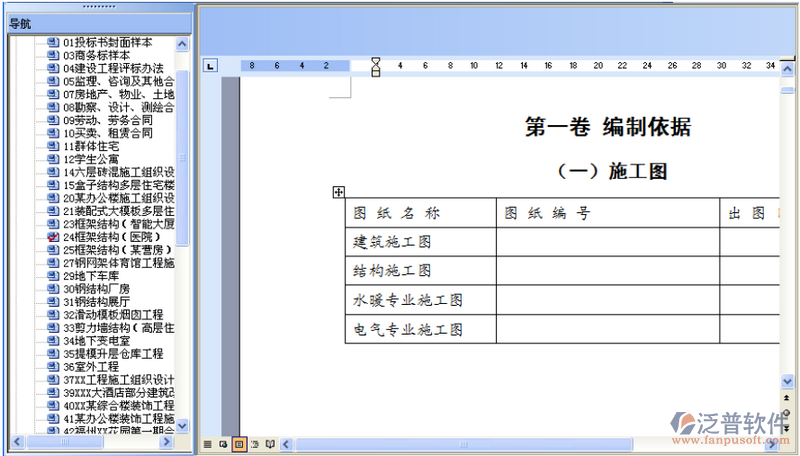Select 23框架结构(智能大厦) item
The width and height of the screenshot is (800, 456).
pos(118,224)
